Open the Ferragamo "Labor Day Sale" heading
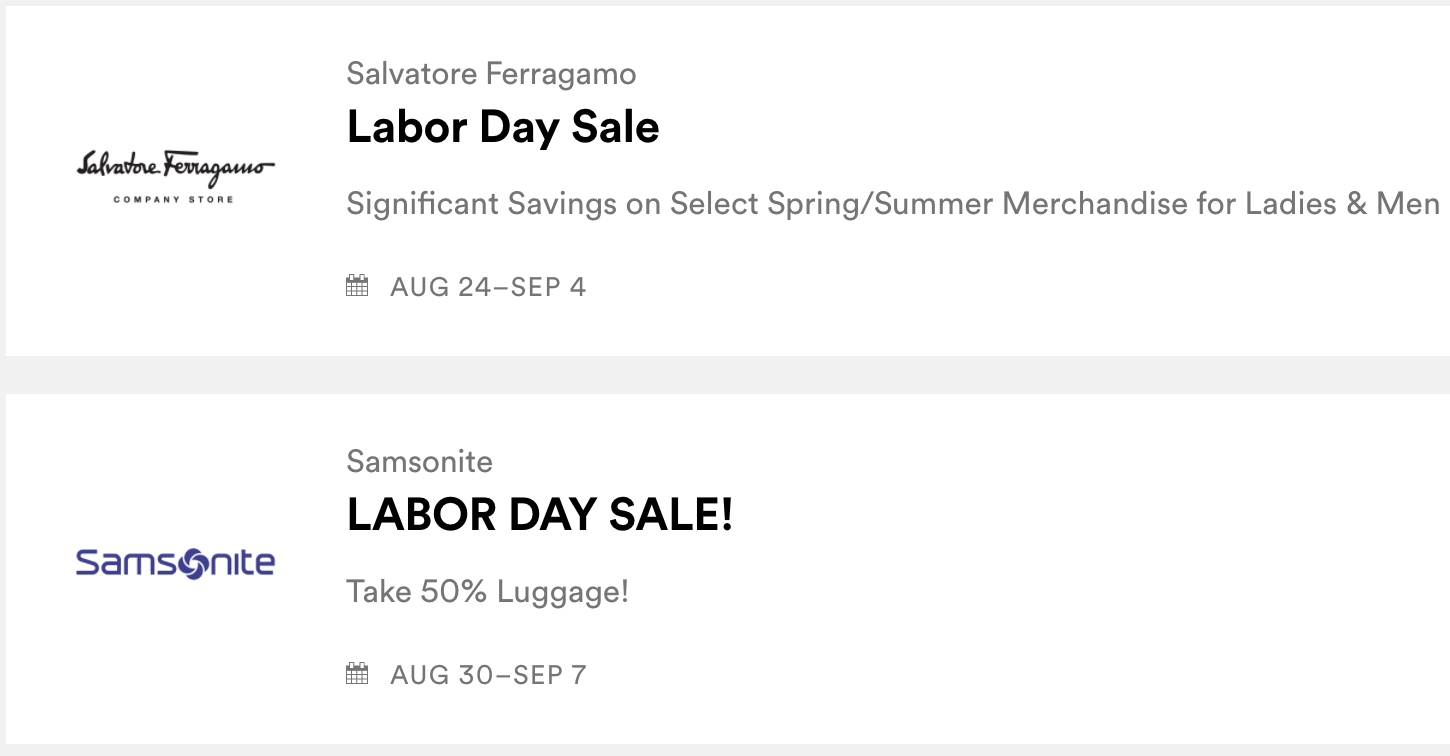 coord(503,127)
